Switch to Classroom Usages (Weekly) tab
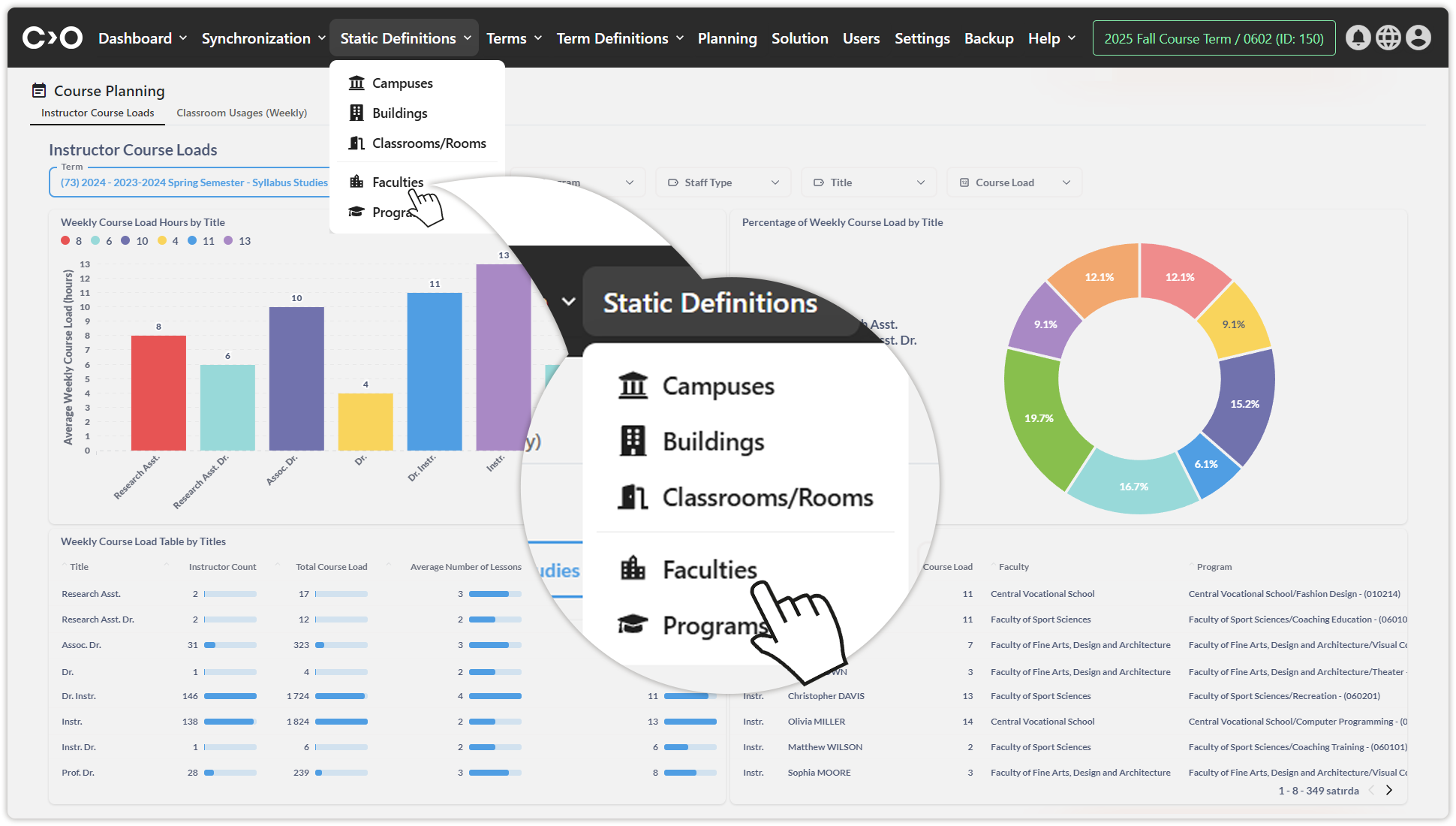The image size is (1456, 826). point(242,113)
